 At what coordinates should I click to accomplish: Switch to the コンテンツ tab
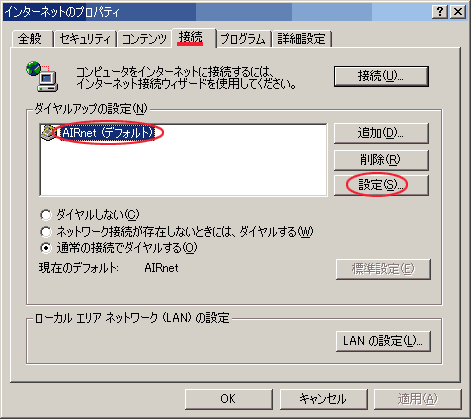coord(144,39)
